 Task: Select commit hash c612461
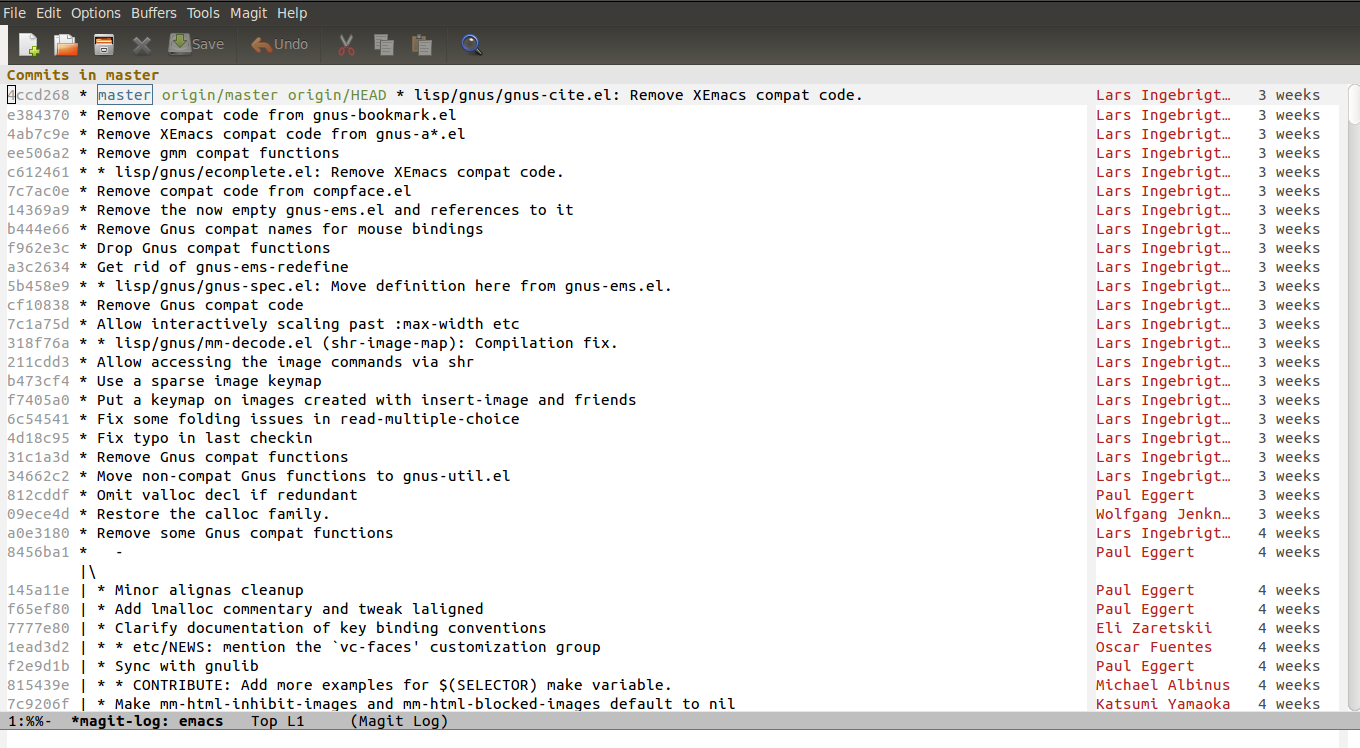pyautogui.click(x=39, y=172)
